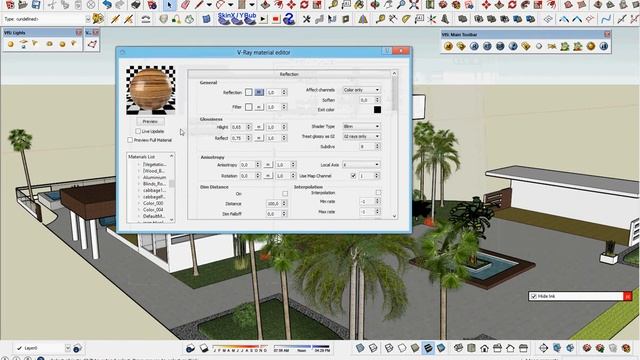Increase the Subdivs stepper value

click(x=377, y=145)
